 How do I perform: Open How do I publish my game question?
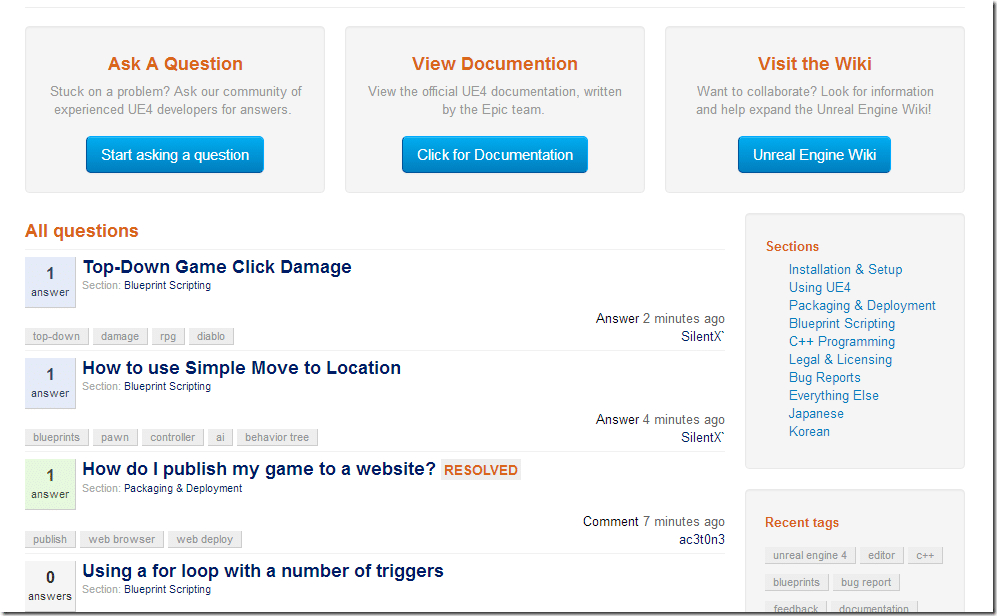(x=259, y=469)
